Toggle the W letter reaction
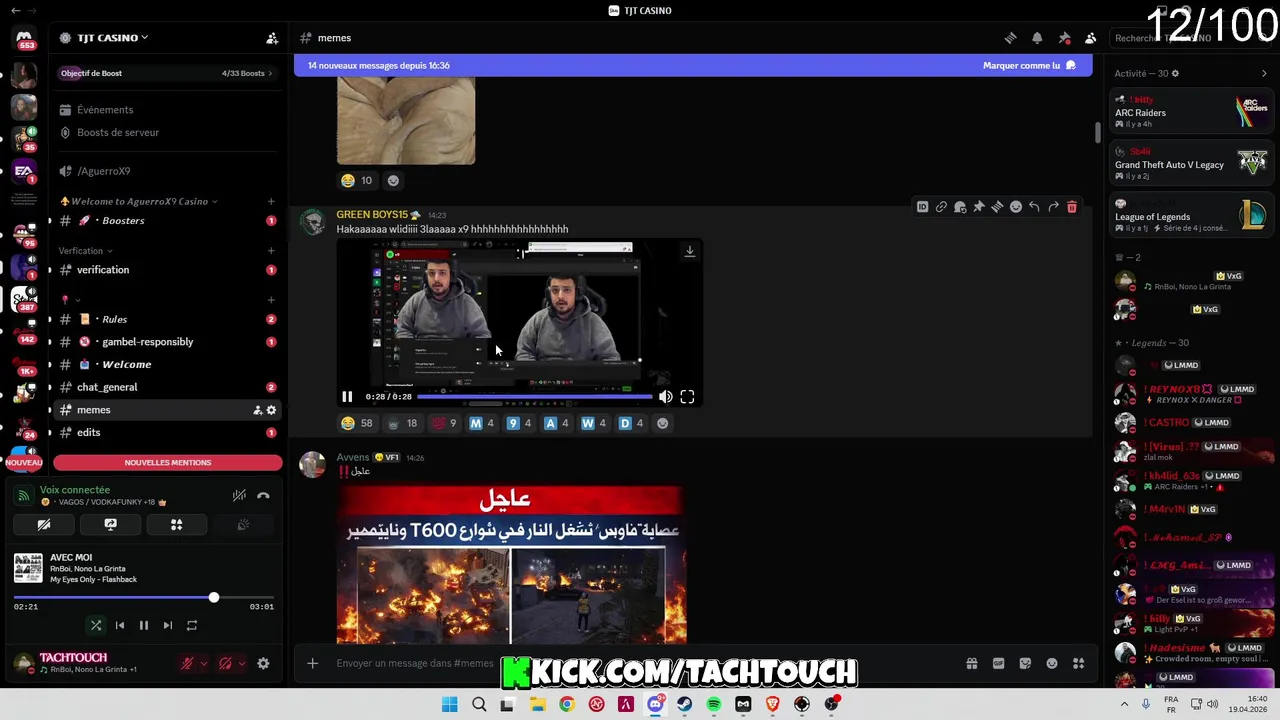 click(x=594, y=423)
